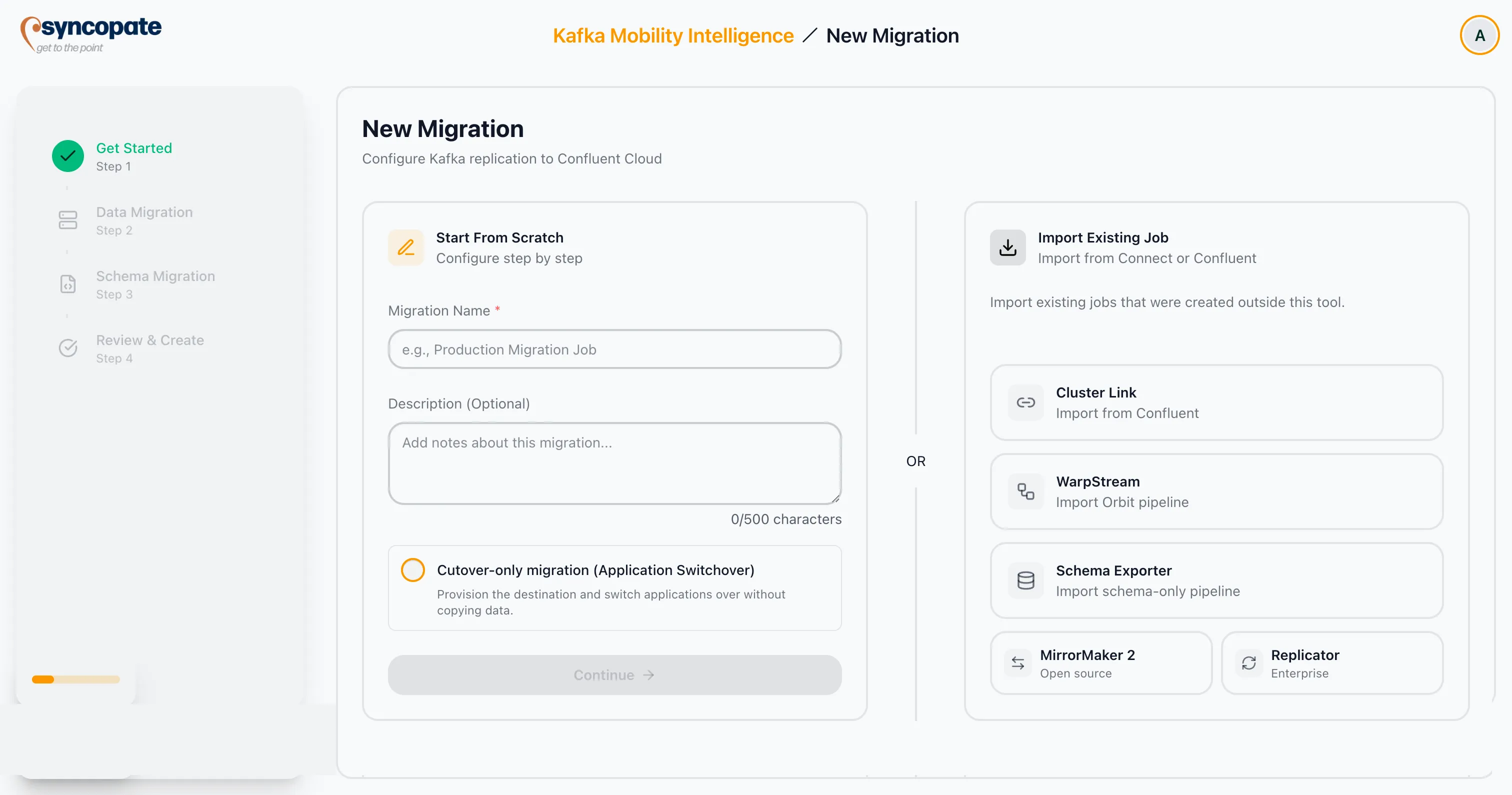Open the user avatar menu labeled A
Image resolution: width=1512 pixels, height=795 pixels.
(1479, 35)
